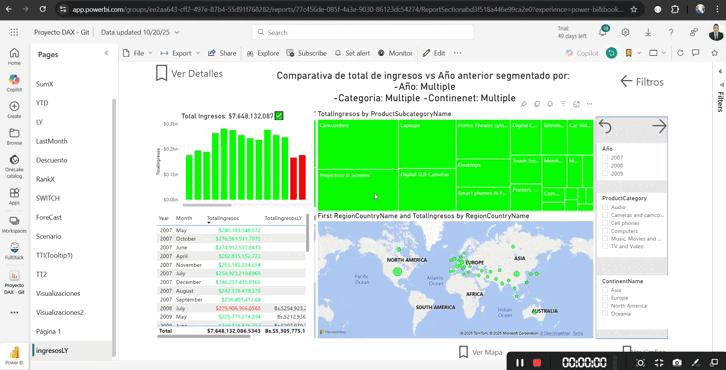Expand the Data updated dropdown
The height and width of the screenshot is (370, 726).
tap(140, 32)
